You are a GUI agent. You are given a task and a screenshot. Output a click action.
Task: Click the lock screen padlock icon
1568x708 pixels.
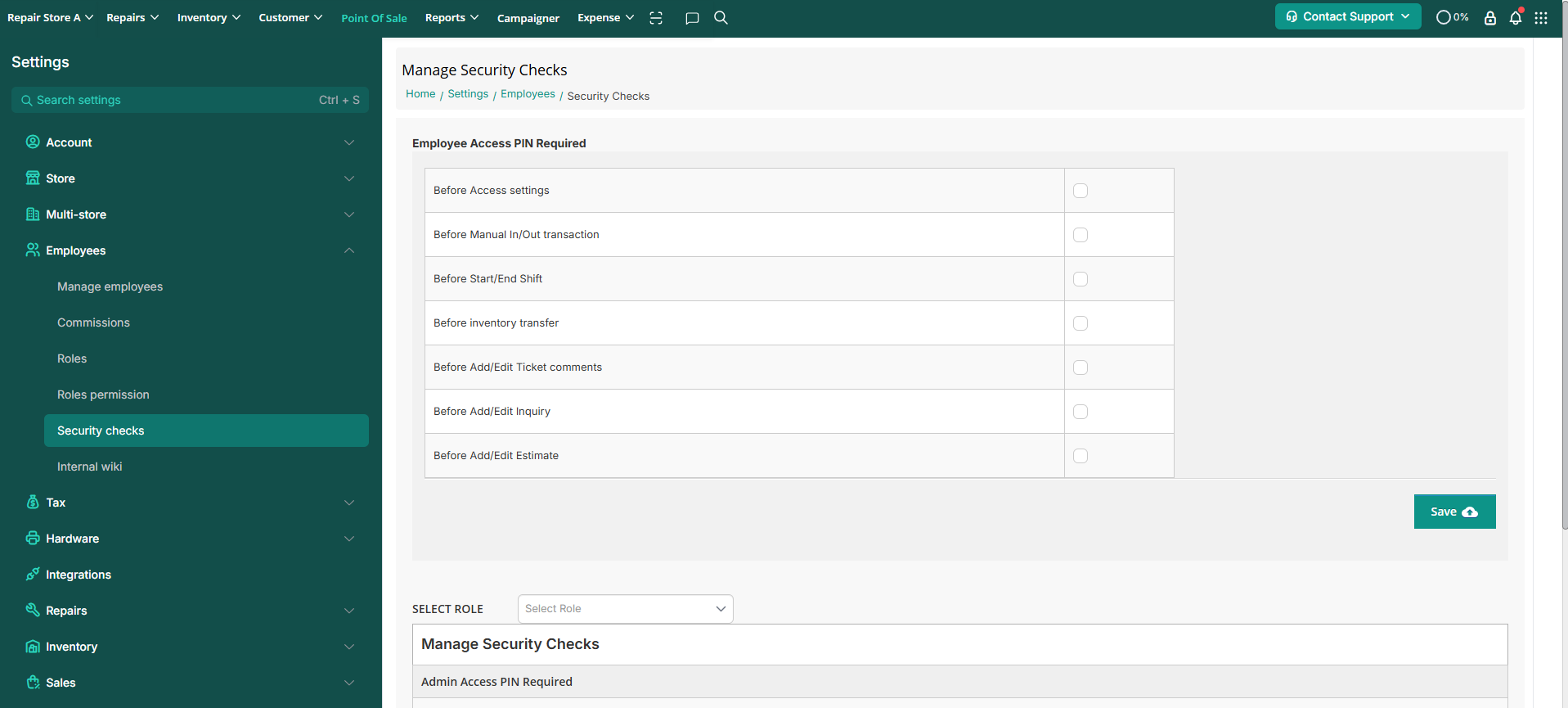click(1490, 18)
